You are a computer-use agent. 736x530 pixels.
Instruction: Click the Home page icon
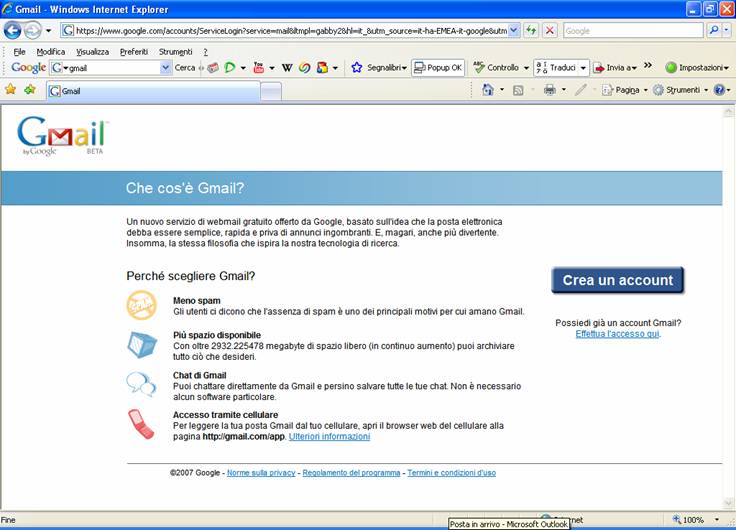[488, 89]
